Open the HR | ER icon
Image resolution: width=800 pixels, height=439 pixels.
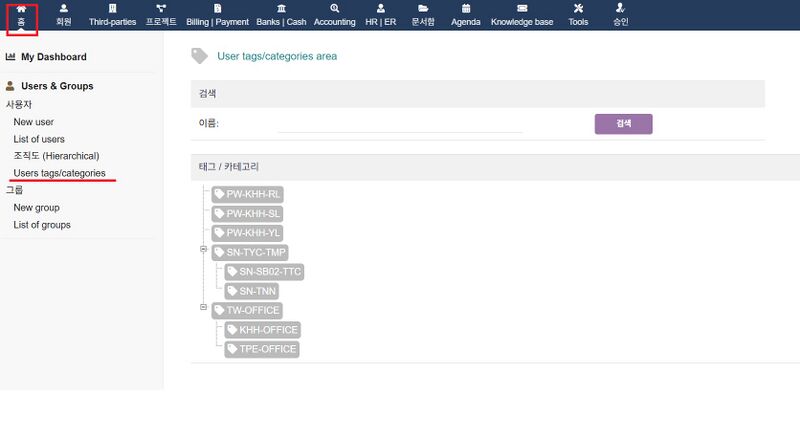click(x=380, y=9)
